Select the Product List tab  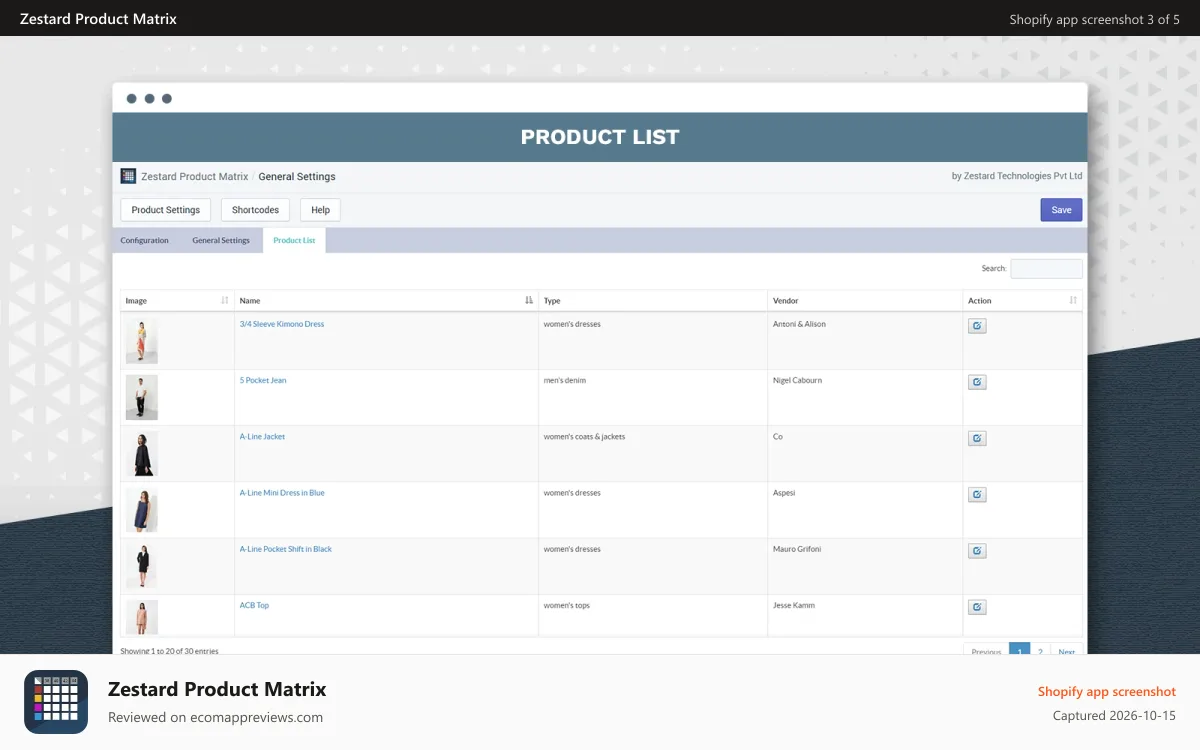click(294, 240)
